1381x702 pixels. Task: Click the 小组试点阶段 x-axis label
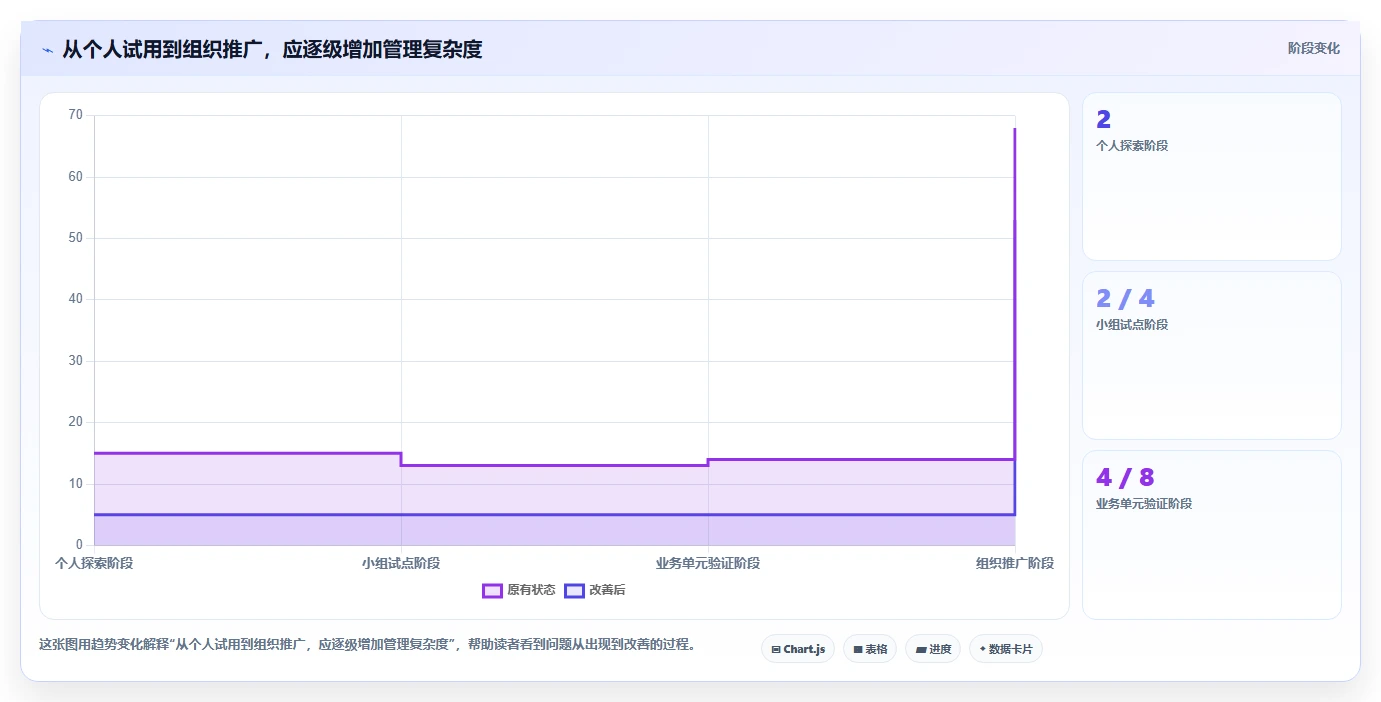401,563
